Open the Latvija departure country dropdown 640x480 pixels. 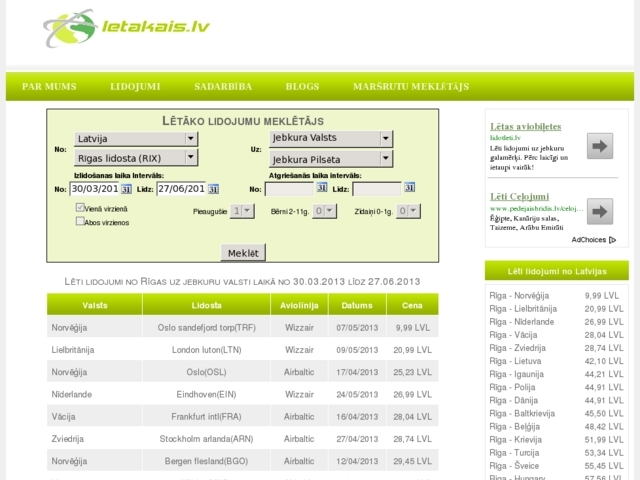coord(136,139)
